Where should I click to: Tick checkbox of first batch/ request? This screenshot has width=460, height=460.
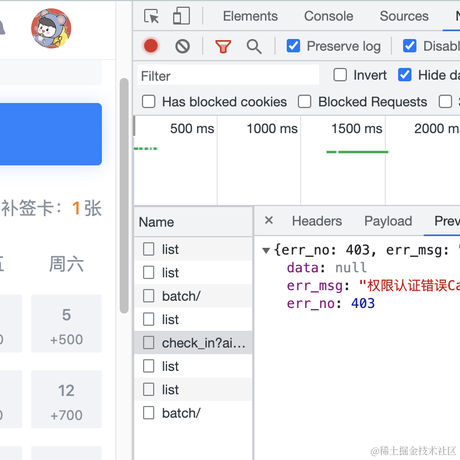coord(149,296)
